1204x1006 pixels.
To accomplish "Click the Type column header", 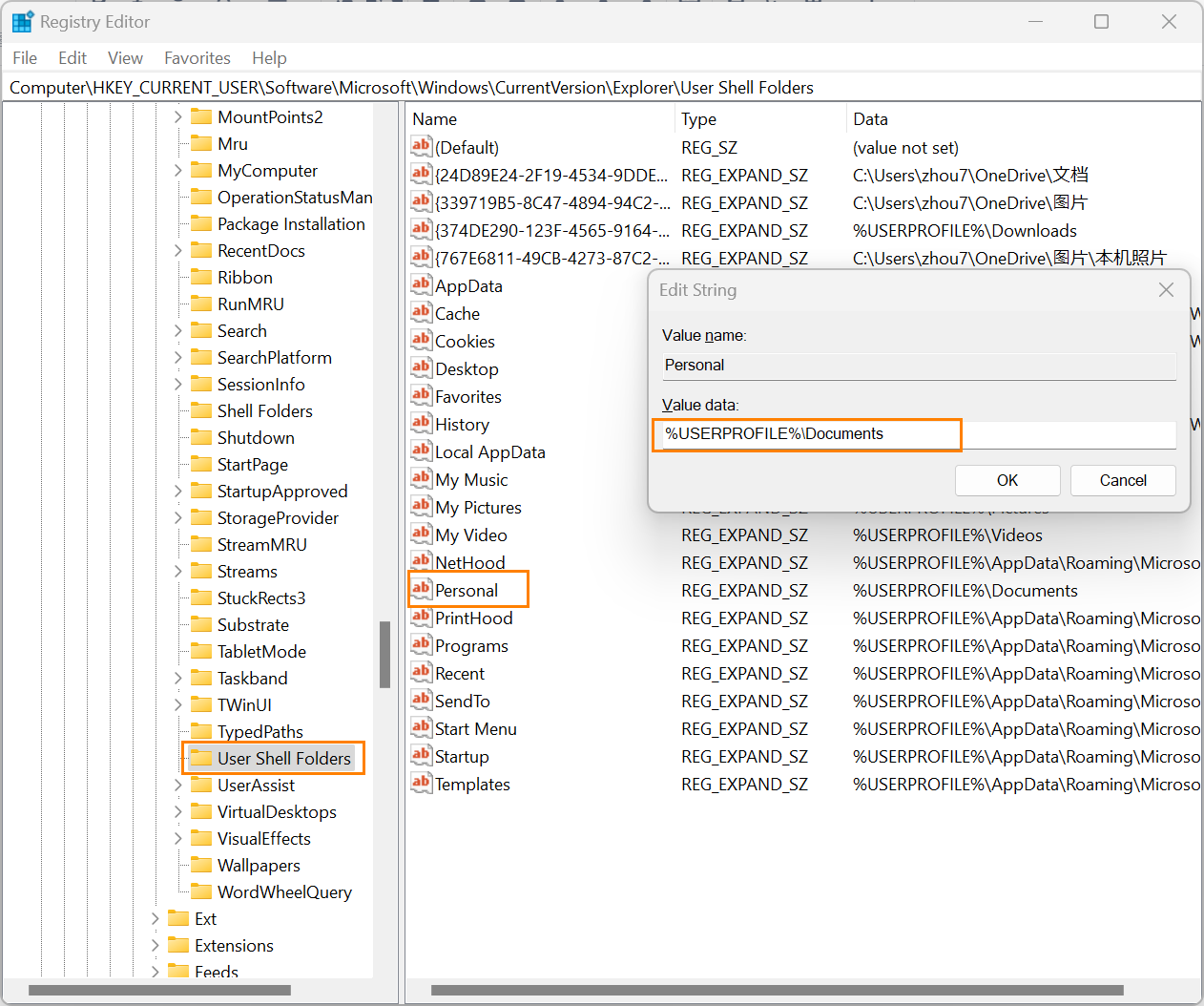I will [x=759, y=119].
